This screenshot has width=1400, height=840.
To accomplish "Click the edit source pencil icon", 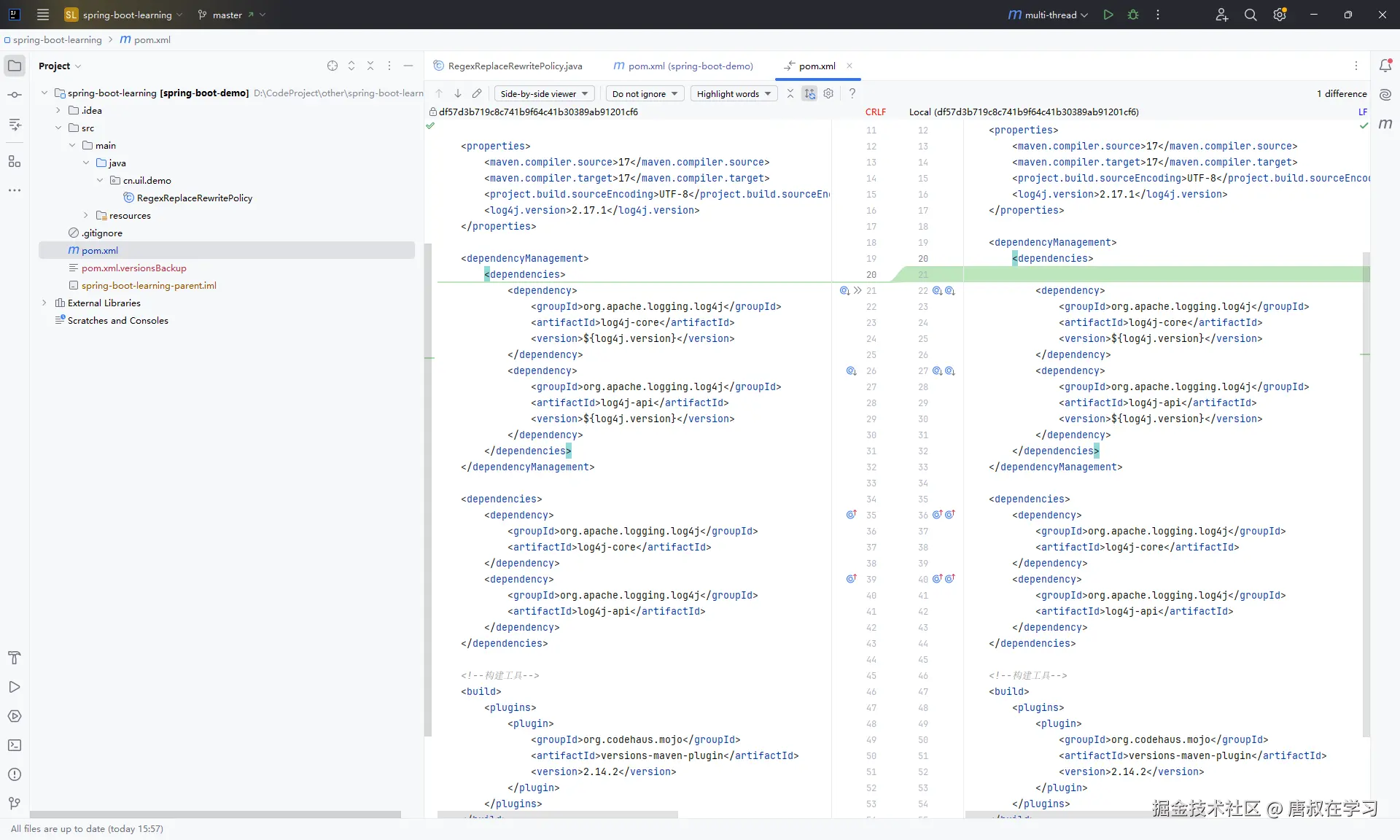I will [x=477, y=93].
